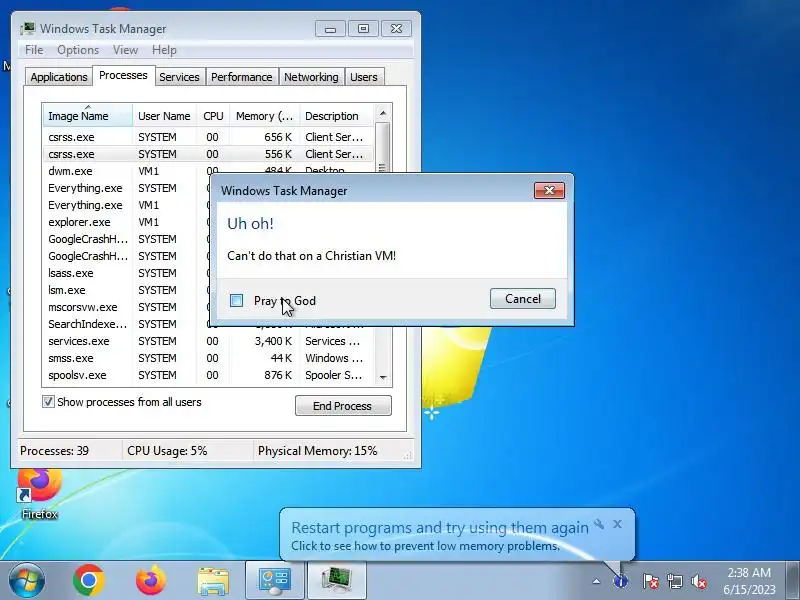Select the first csrss.exe row (656 K)
Image resolution: width=800 pixels, height=600 pixels.
(208, 137)
